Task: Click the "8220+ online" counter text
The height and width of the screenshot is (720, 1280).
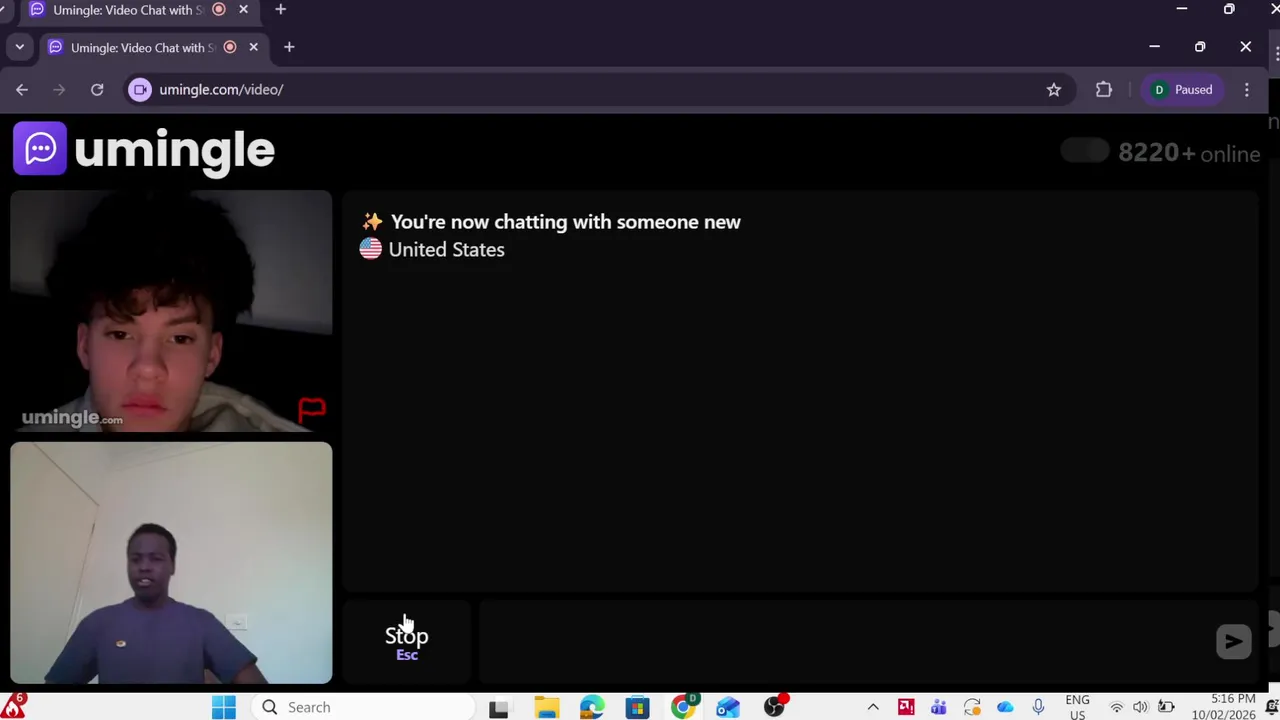Action: (x=1189, y=153)
